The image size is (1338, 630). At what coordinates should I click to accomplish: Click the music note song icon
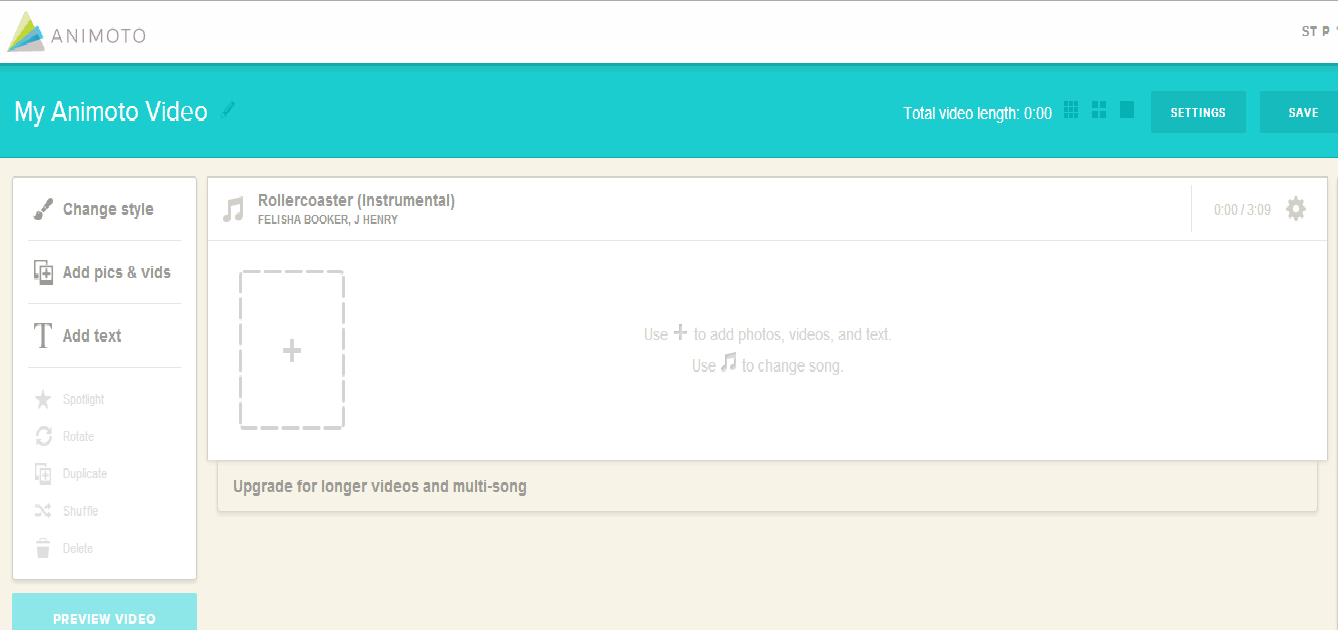click(x=233, y=209)
